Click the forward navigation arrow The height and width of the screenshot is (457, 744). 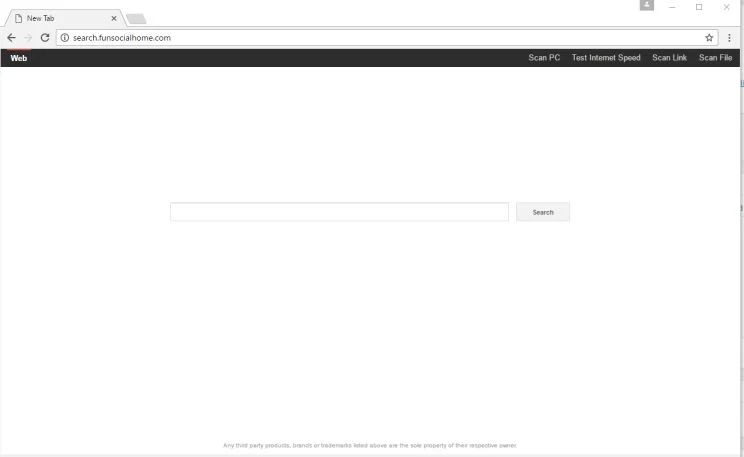28,37
